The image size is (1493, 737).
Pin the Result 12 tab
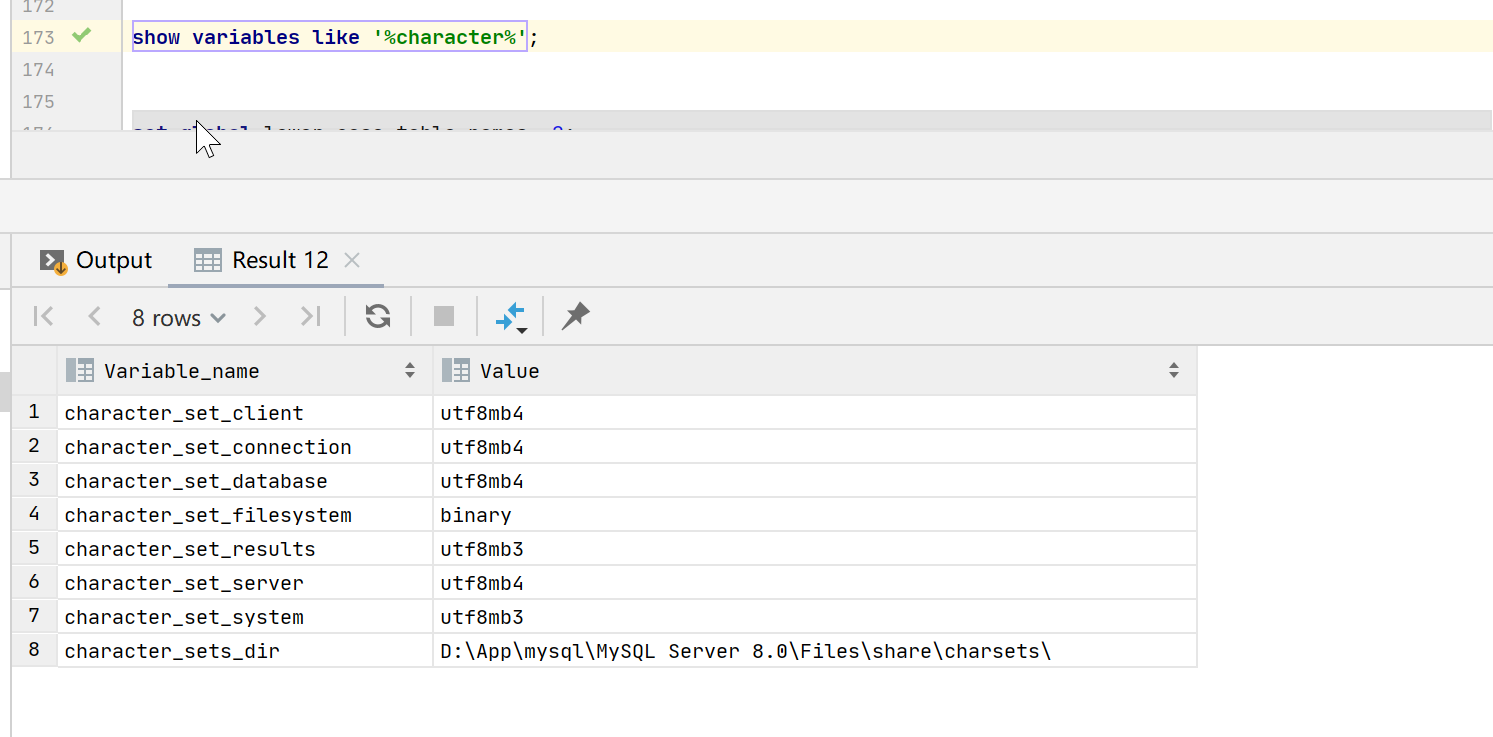pos(575,317)
